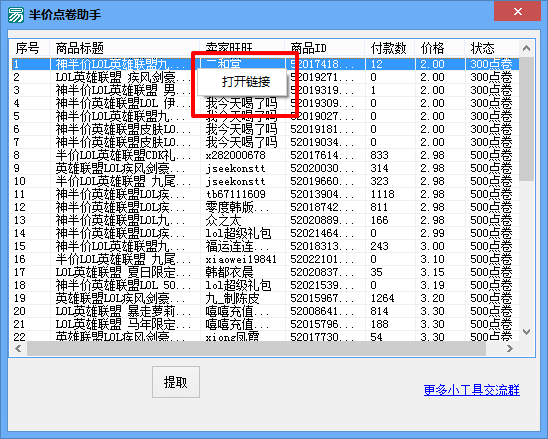Click payment count 1264 in row 19
The image size is (548, 439).
(382, 298)
